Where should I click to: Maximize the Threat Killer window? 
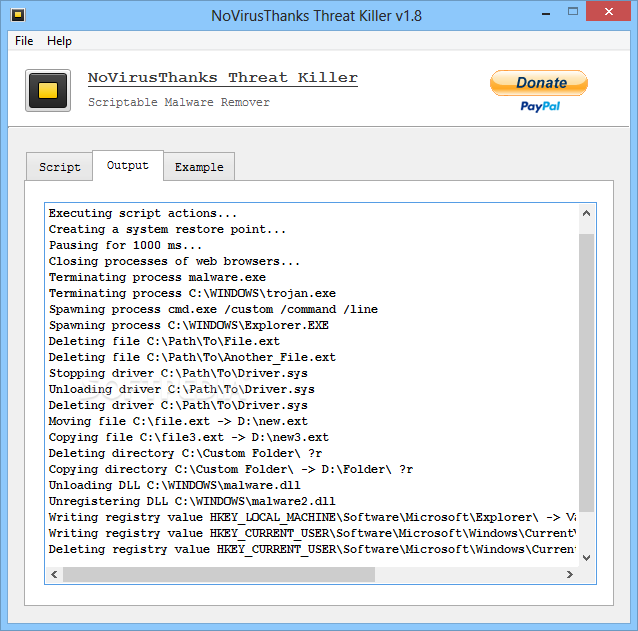pos(572,12)
